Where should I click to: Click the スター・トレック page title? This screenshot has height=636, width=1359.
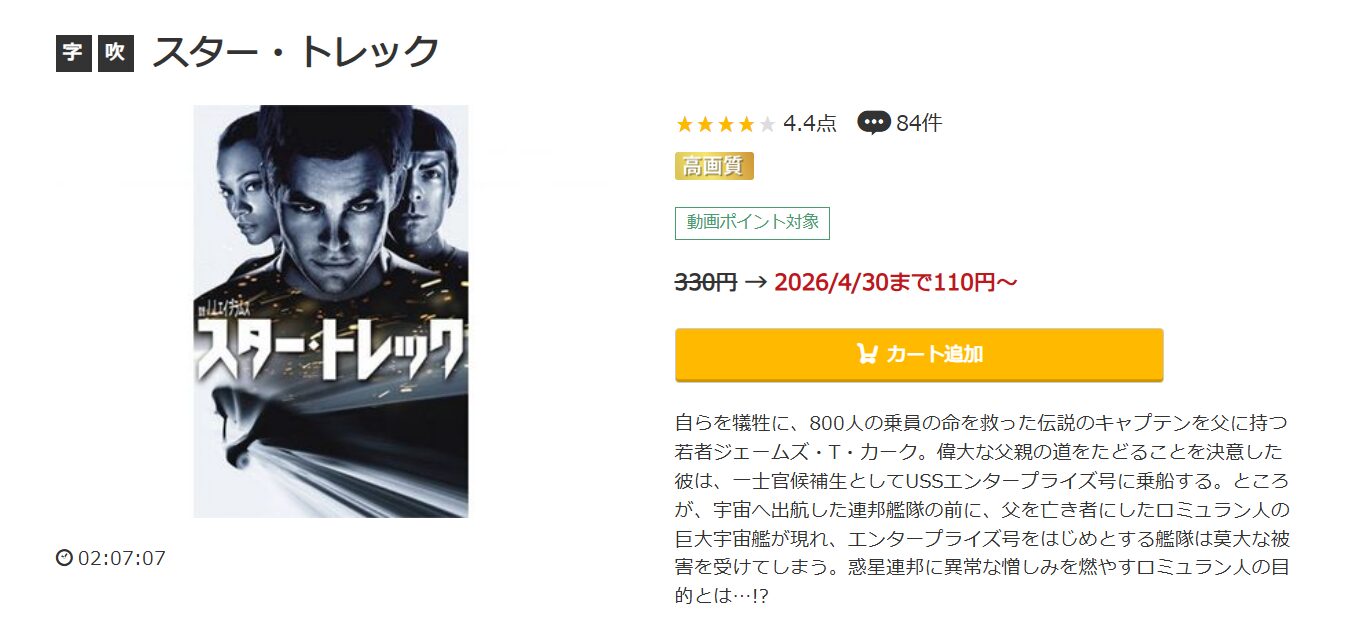[296, 52]
